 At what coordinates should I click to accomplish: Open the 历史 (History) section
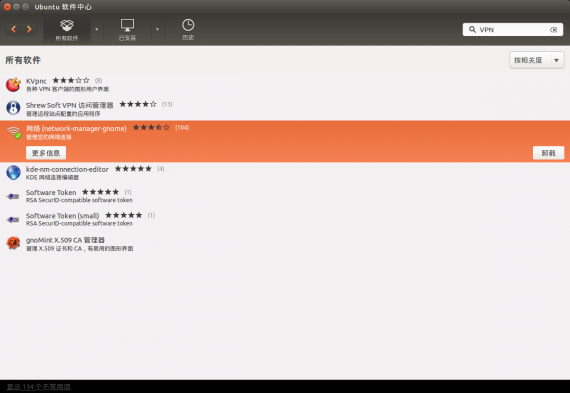(188, 30)
